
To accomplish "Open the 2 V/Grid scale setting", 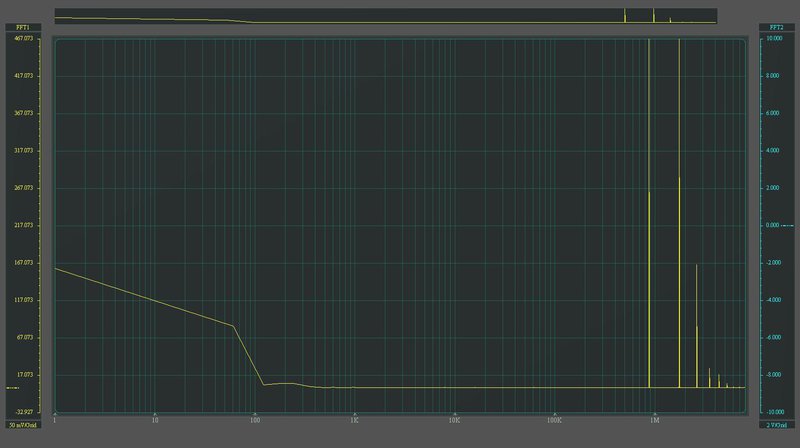I will tap(777, 425).
